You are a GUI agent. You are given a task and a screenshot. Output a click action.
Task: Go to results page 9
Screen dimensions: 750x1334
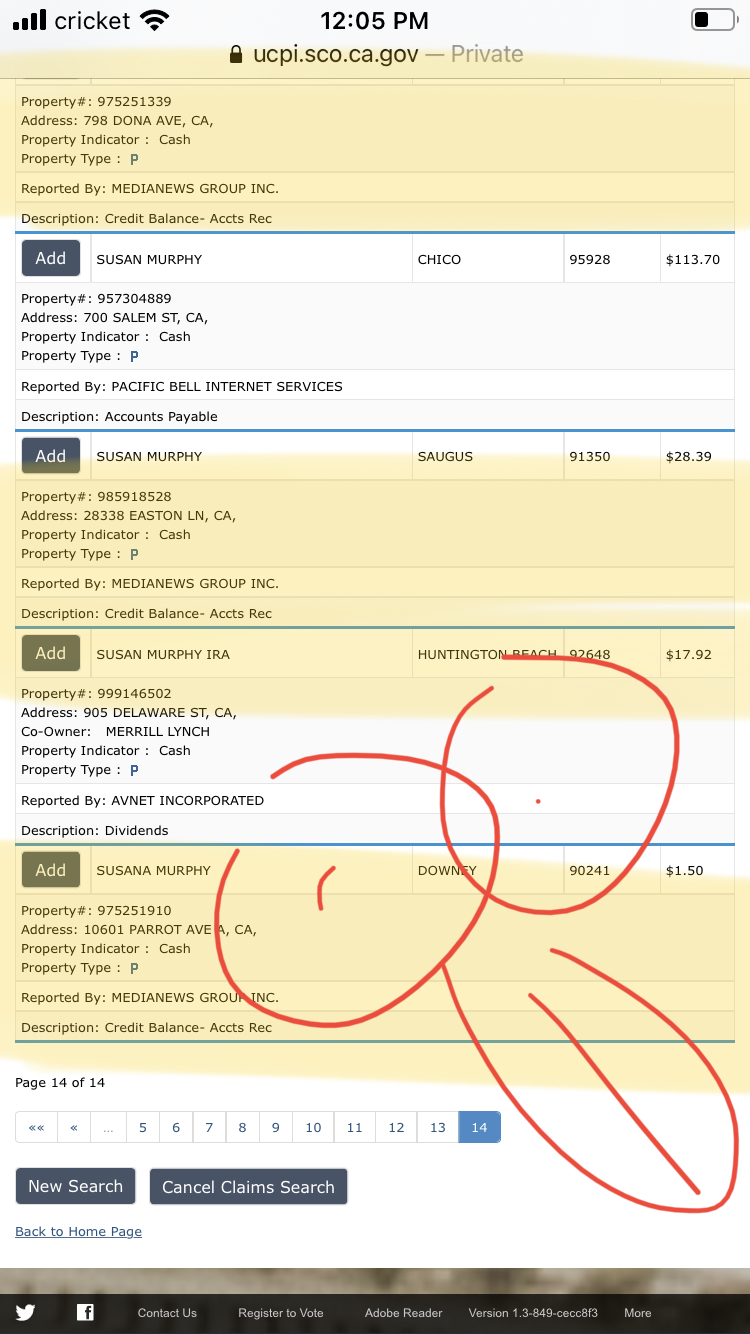pos(276,1127)
